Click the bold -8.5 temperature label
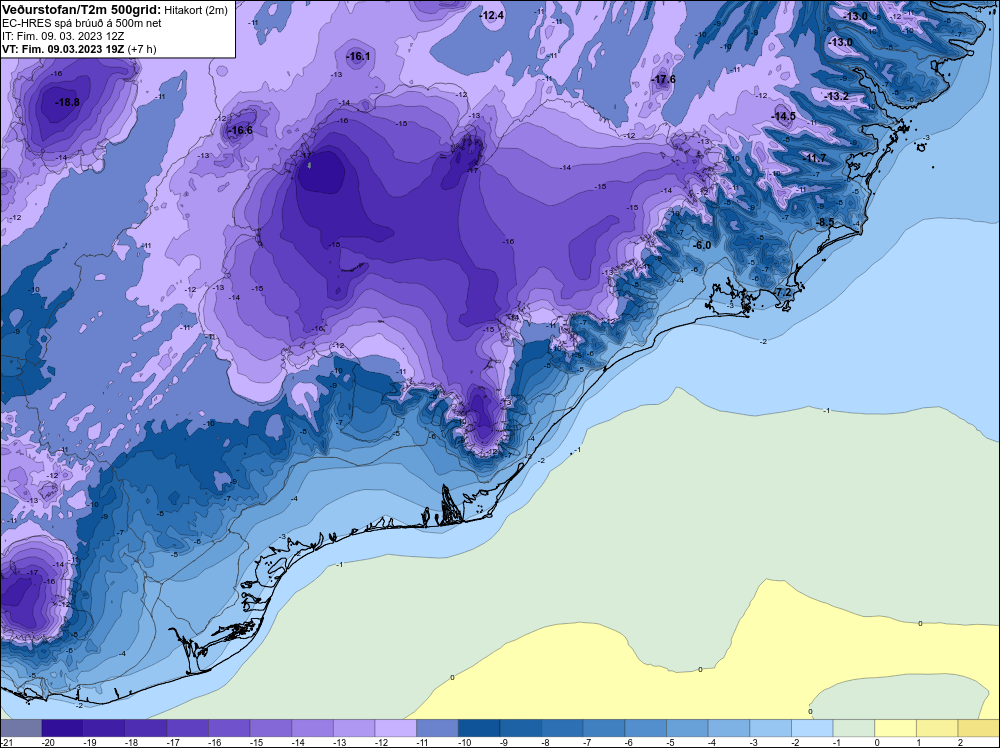This screenshot has width=1000, height=748. 825,222
